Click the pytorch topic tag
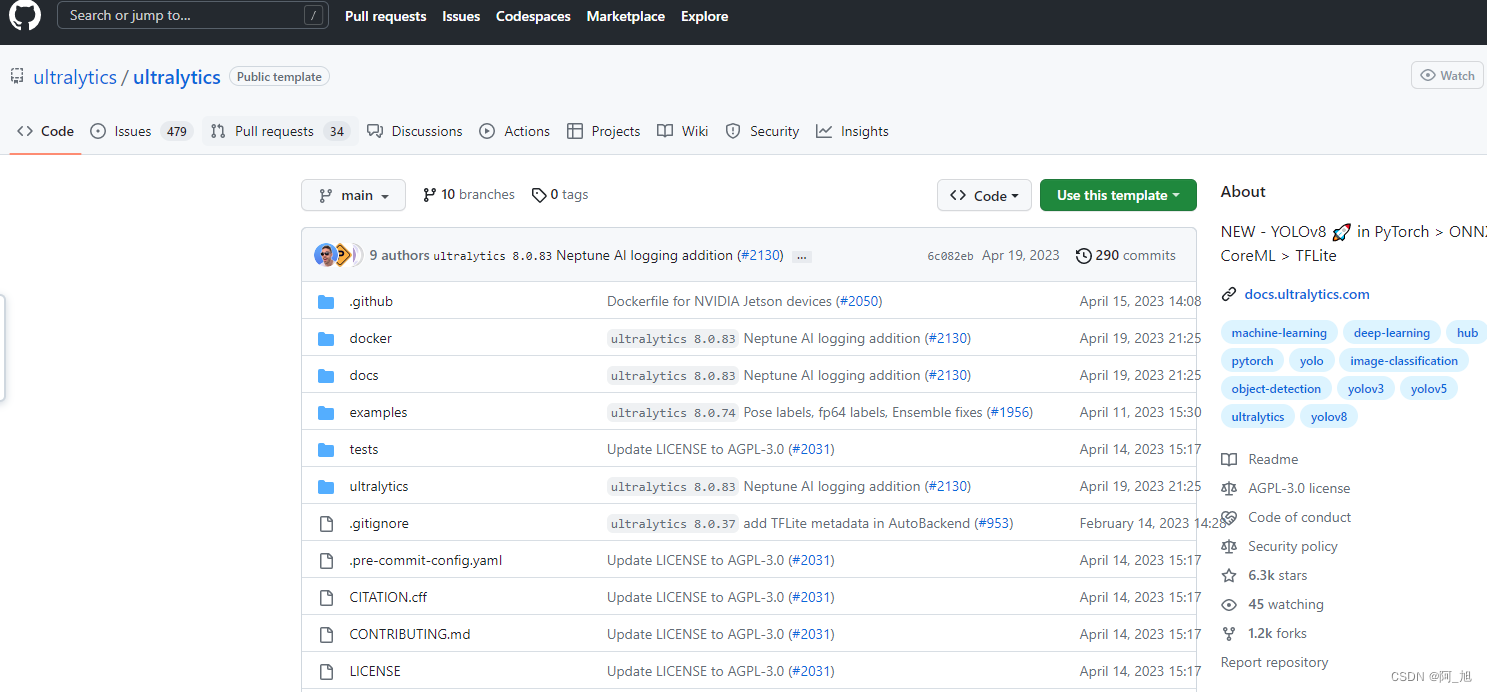1487x692 pixels. [x=1252, y=361]
